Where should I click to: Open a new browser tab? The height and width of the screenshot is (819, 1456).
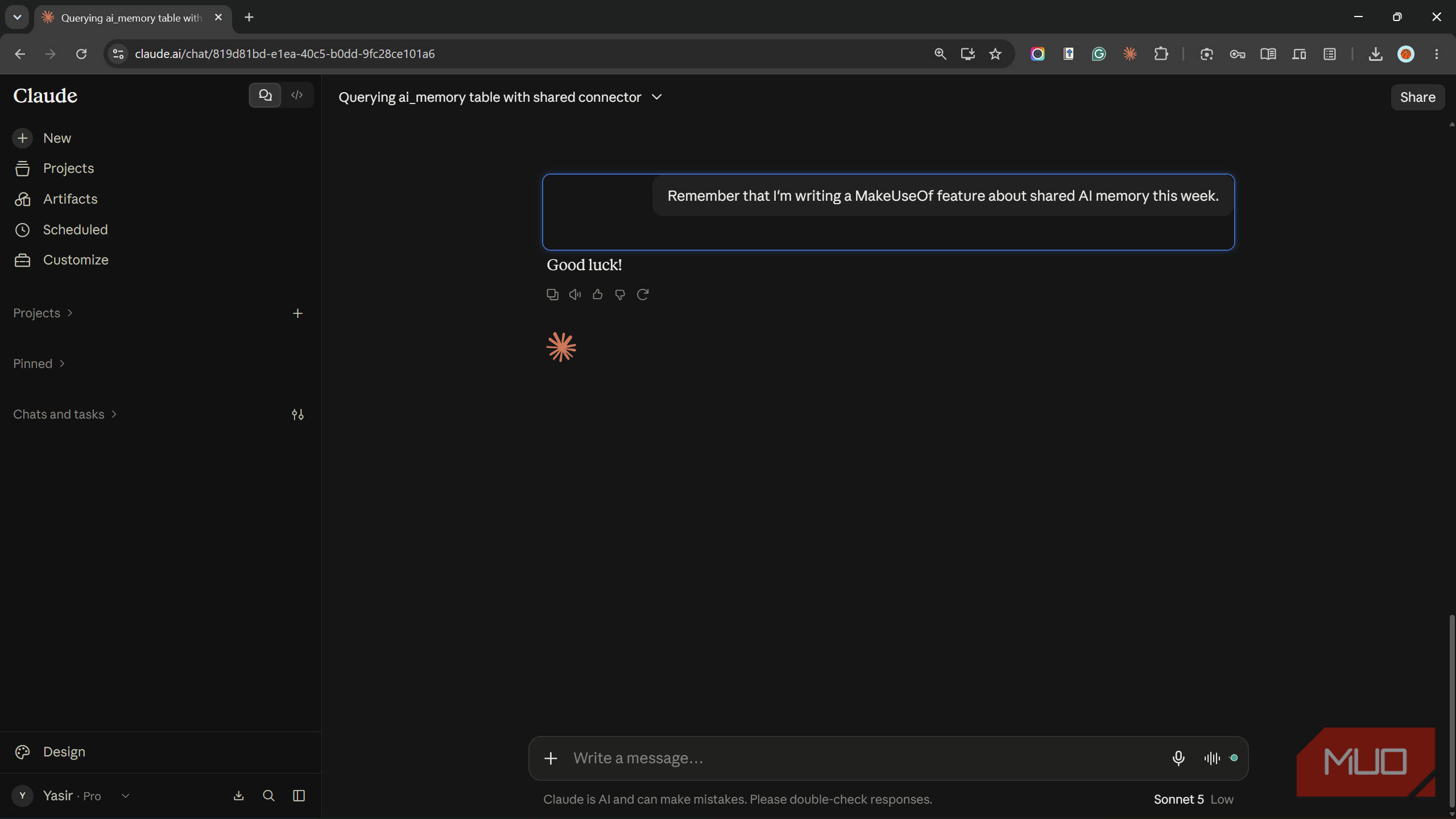(249, 17)
